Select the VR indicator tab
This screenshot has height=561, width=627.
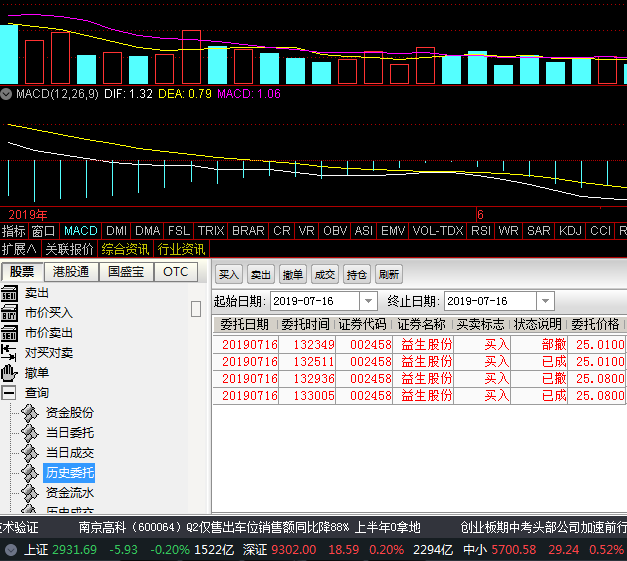coord(307,231)
